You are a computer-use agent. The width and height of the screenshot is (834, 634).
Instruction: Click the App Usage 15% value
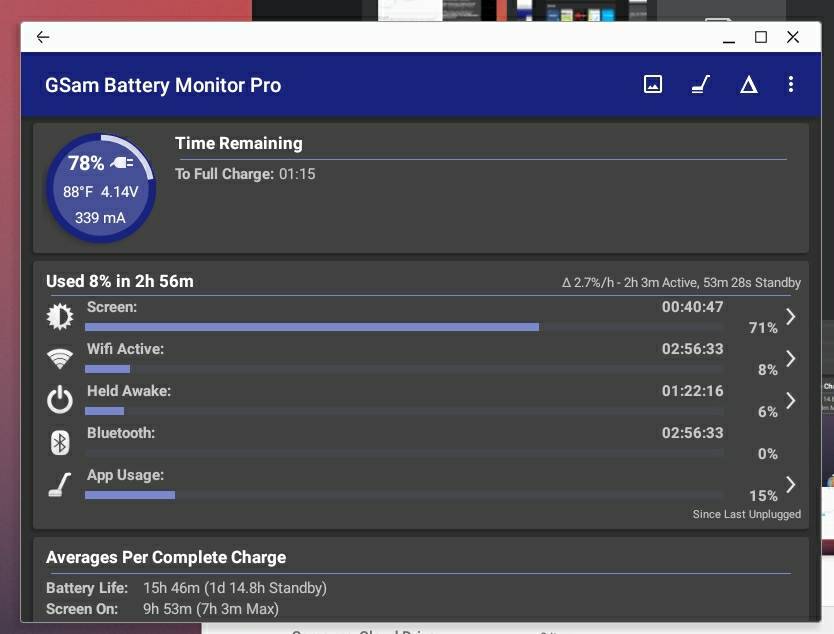point(763,496)
